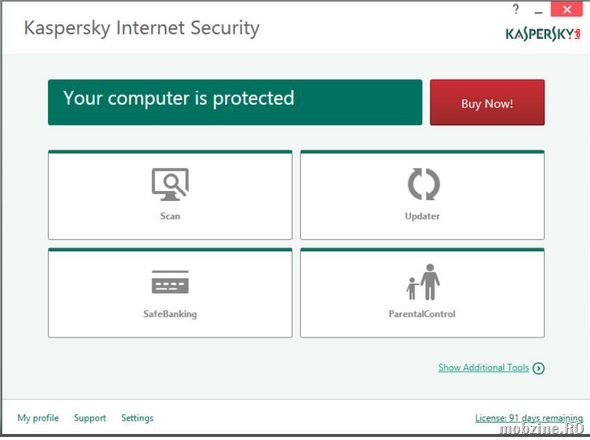
Task: Click the Scan monitor magnifier icon
Action: (170, 184)
